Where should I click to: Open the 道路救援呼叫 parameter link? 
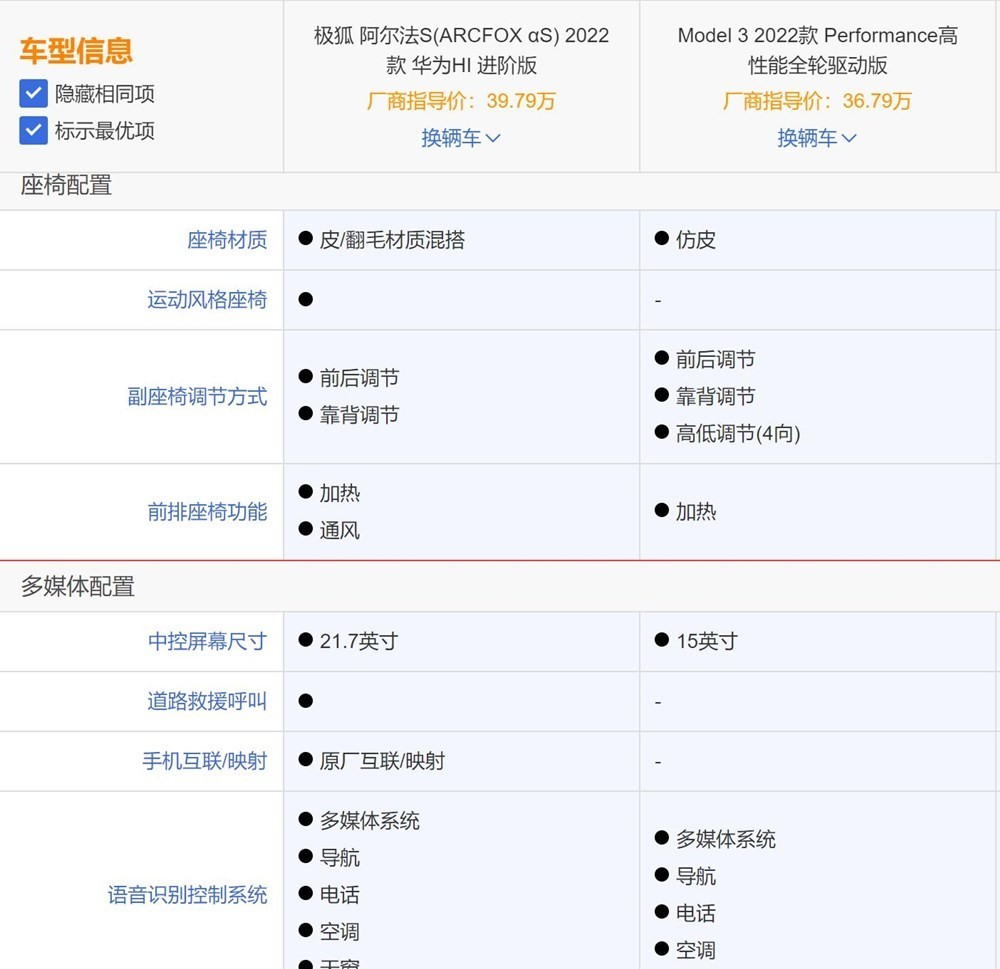pos(207,701)
